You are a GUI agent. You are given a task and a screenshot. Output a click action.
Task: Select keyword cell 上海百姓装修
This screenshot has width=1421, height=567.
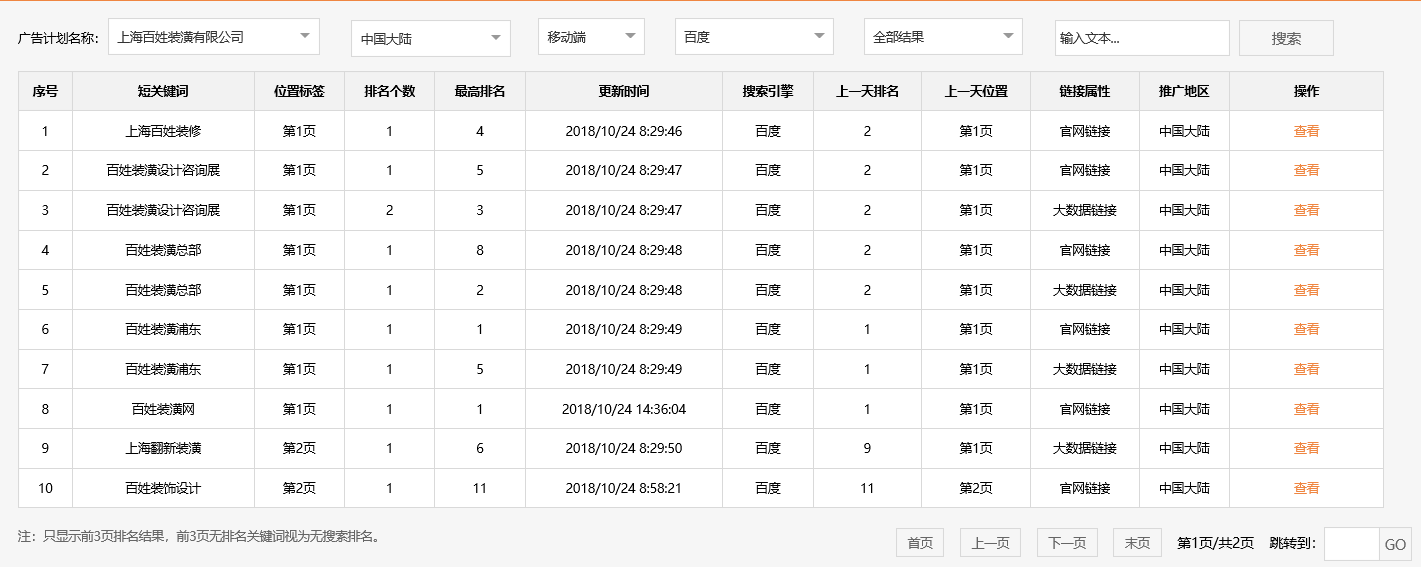tap(163, 131)
